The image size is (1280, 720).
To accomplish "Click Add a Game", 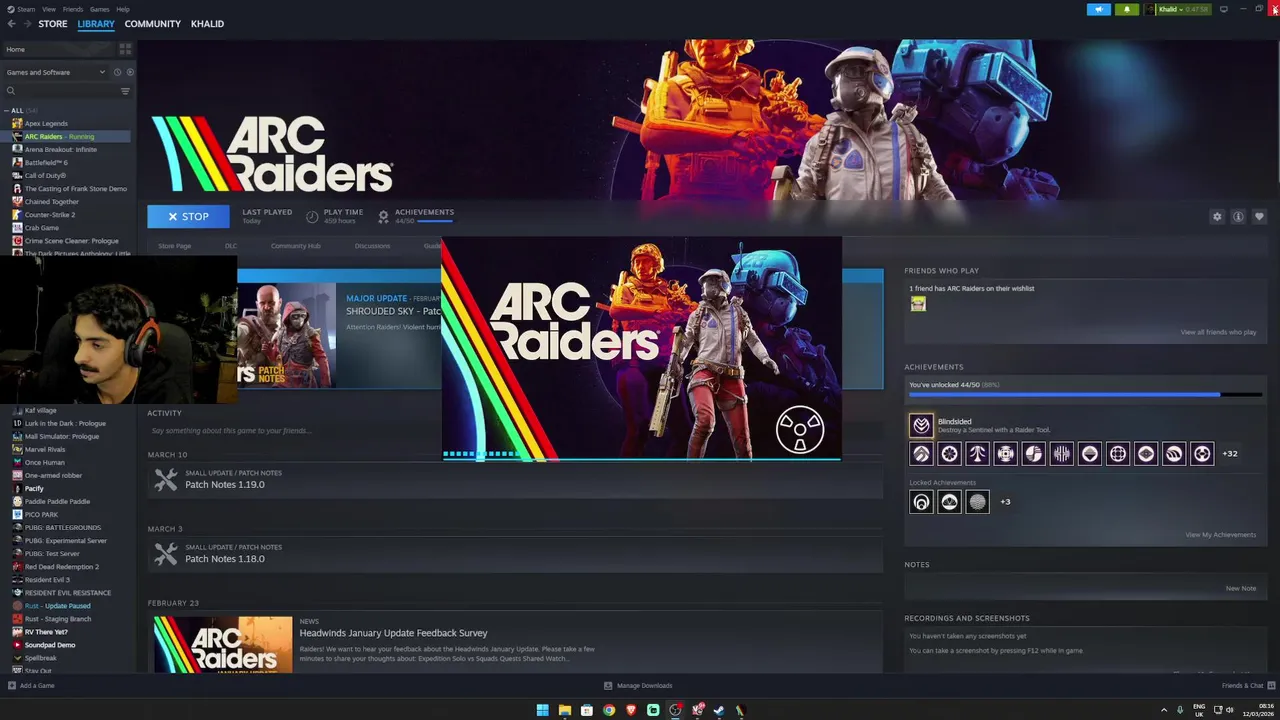I will tap(31, 686).
